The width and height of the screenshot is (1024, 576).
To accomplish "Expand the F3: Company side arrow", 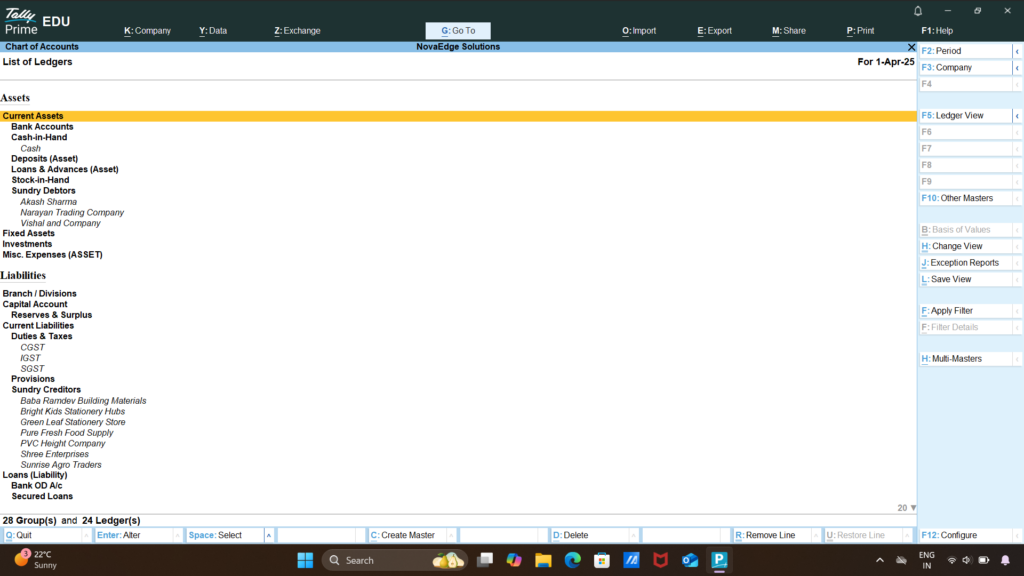I will coord(1017,67).
